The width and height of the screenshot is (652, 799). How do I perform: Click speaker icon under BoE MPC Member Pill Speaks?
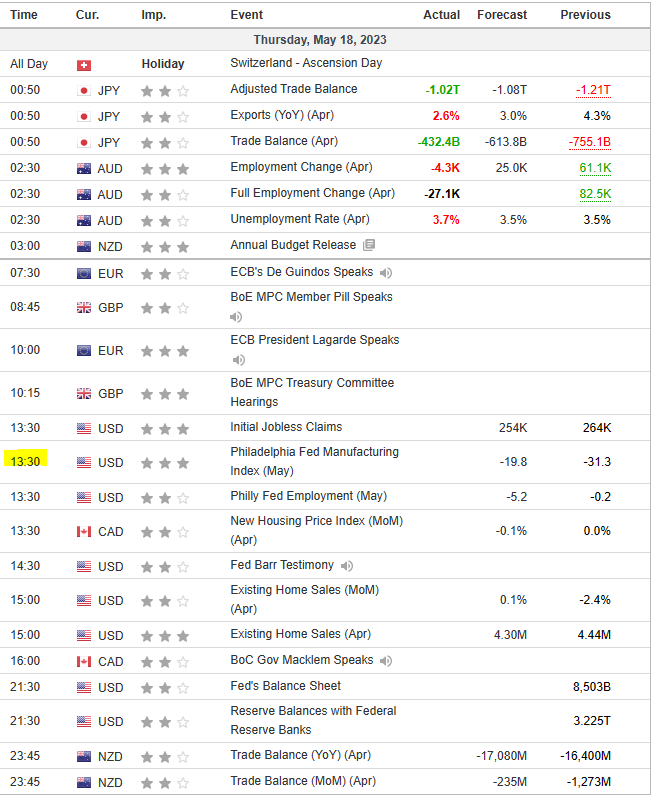point(237,317)
